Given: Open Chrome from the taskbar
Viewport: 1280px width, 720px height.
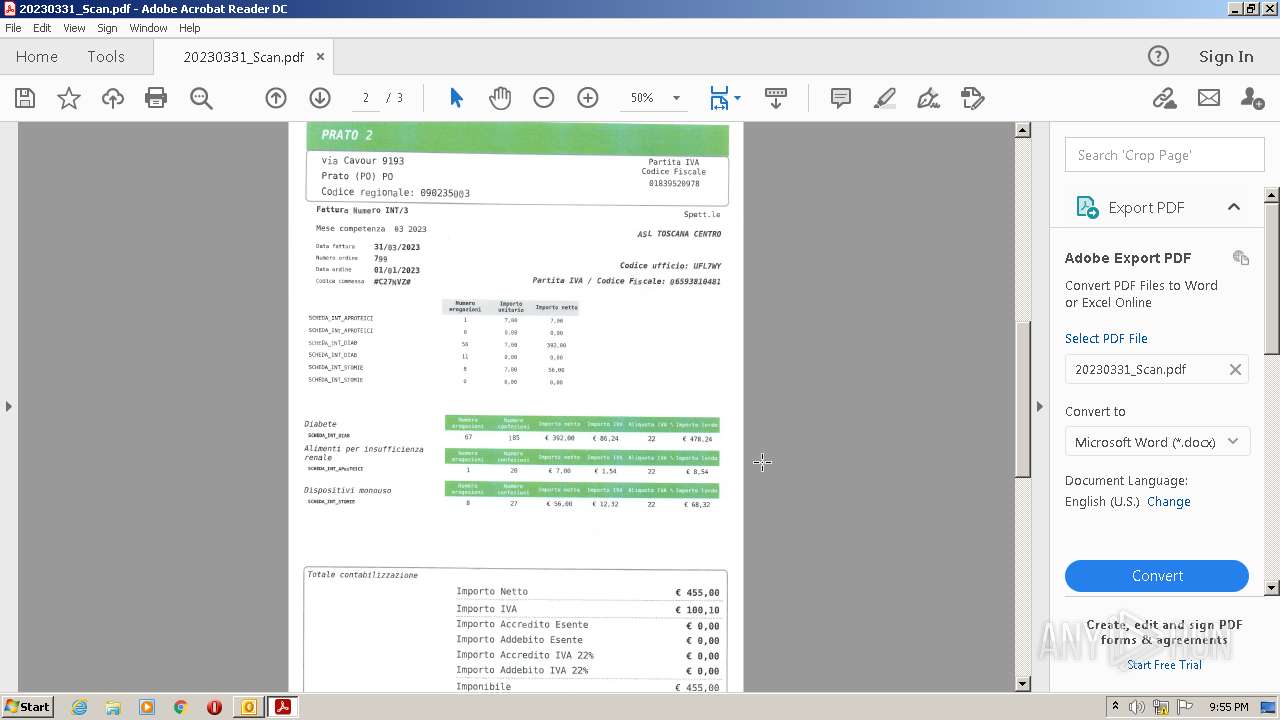Looking at the screenshot, I should click(181, 707).
